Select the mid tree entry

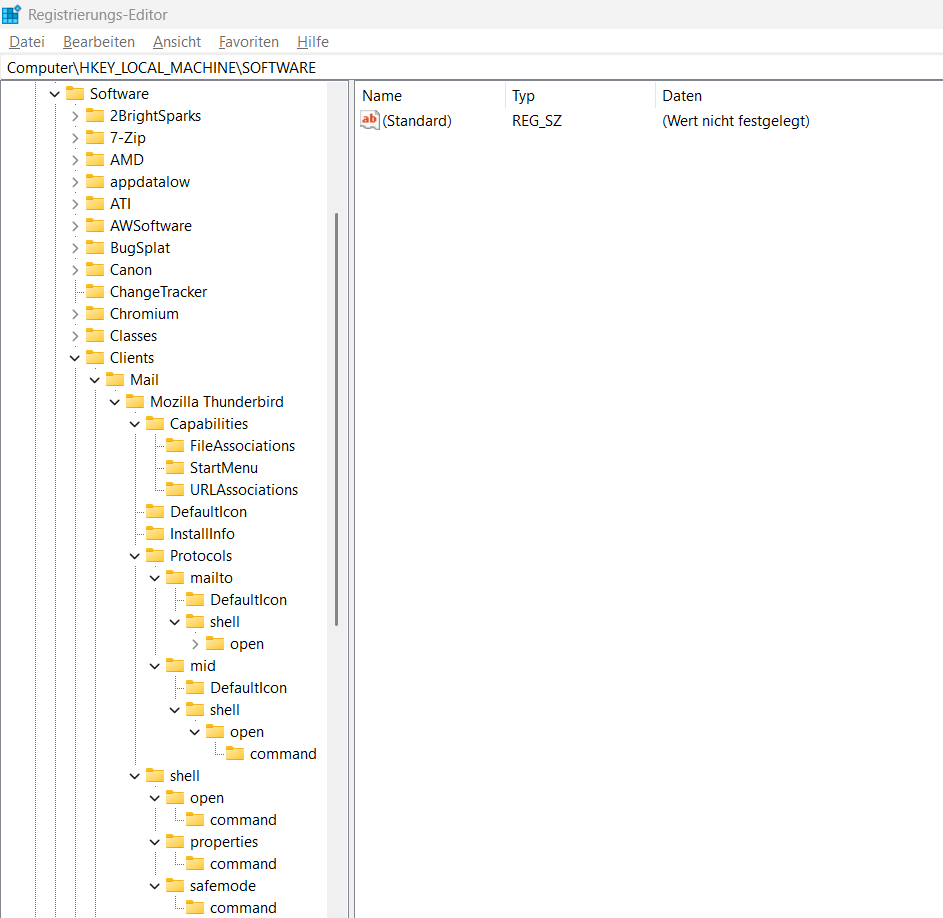coord(203,666)
